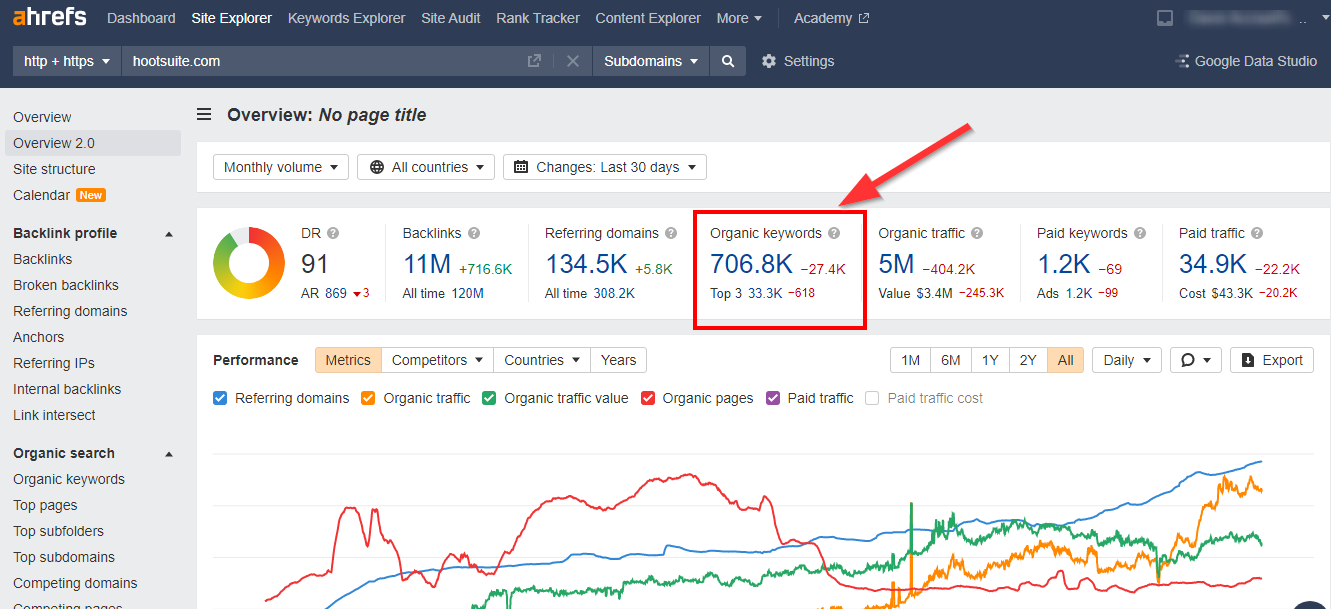Viewport: 1331px width, 609px height.
Task: Open the http + https protocol dropdown
Action: pyautogui.click(x=67, y=61)
